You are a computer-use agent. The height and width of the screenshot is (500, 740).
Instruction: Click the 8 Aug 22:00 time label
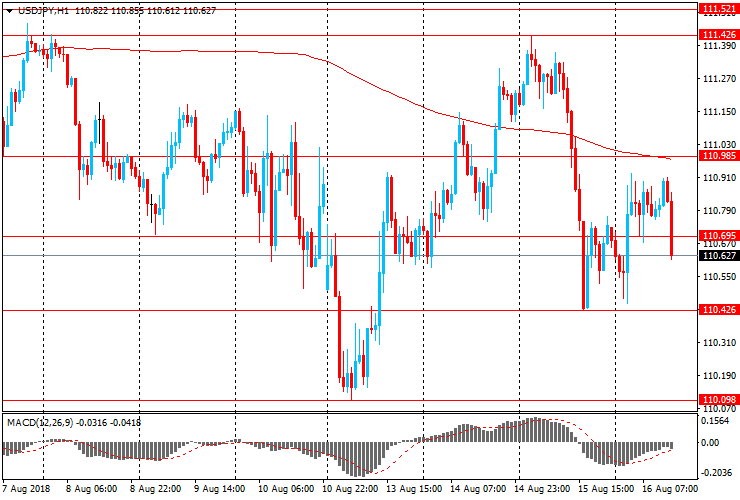click(x=155, y=488)
